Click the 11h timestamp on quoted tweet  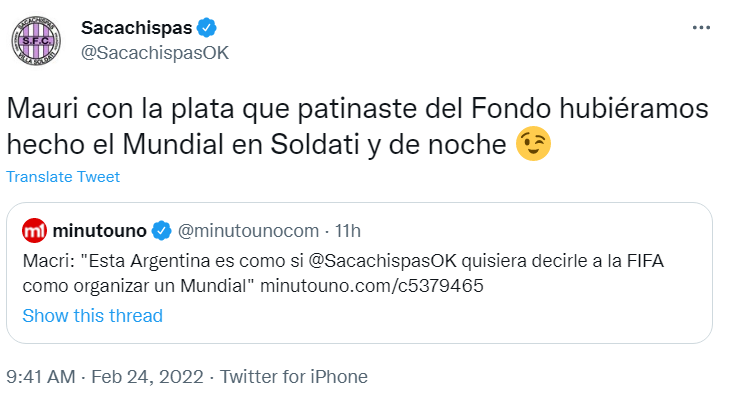(x=348, y=231)
